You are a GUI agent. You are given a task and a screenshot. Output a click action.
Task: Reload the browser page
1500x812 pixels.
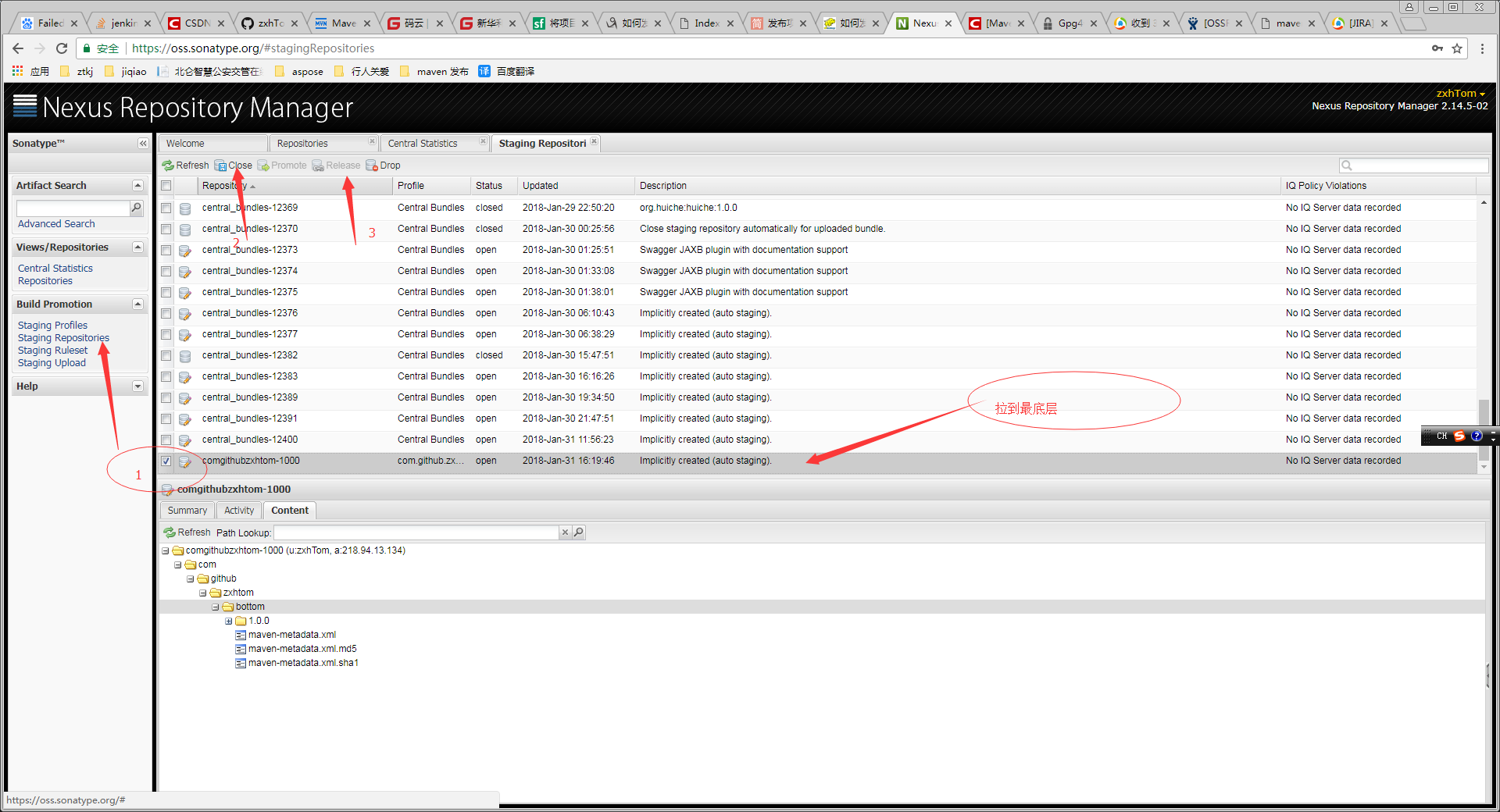[62, 48]
